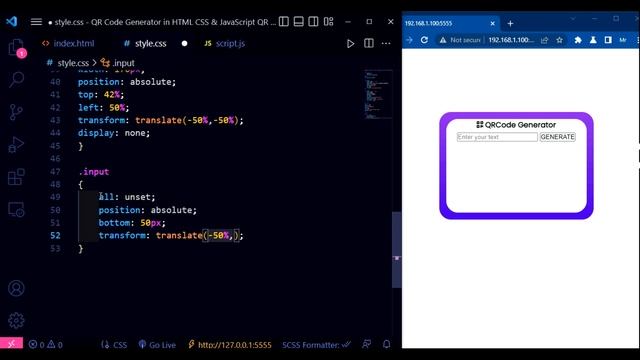
Task: Click the share page icon in address bar
Action: click(x=544, y=40)
